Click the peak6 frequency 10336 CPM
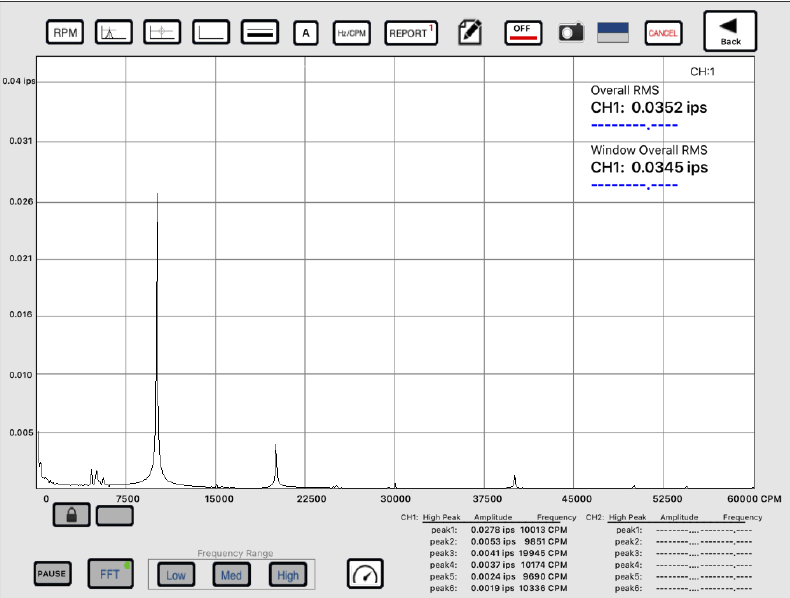Image resolution: width=790 pixels, height=598 pixels. (544, 588)
